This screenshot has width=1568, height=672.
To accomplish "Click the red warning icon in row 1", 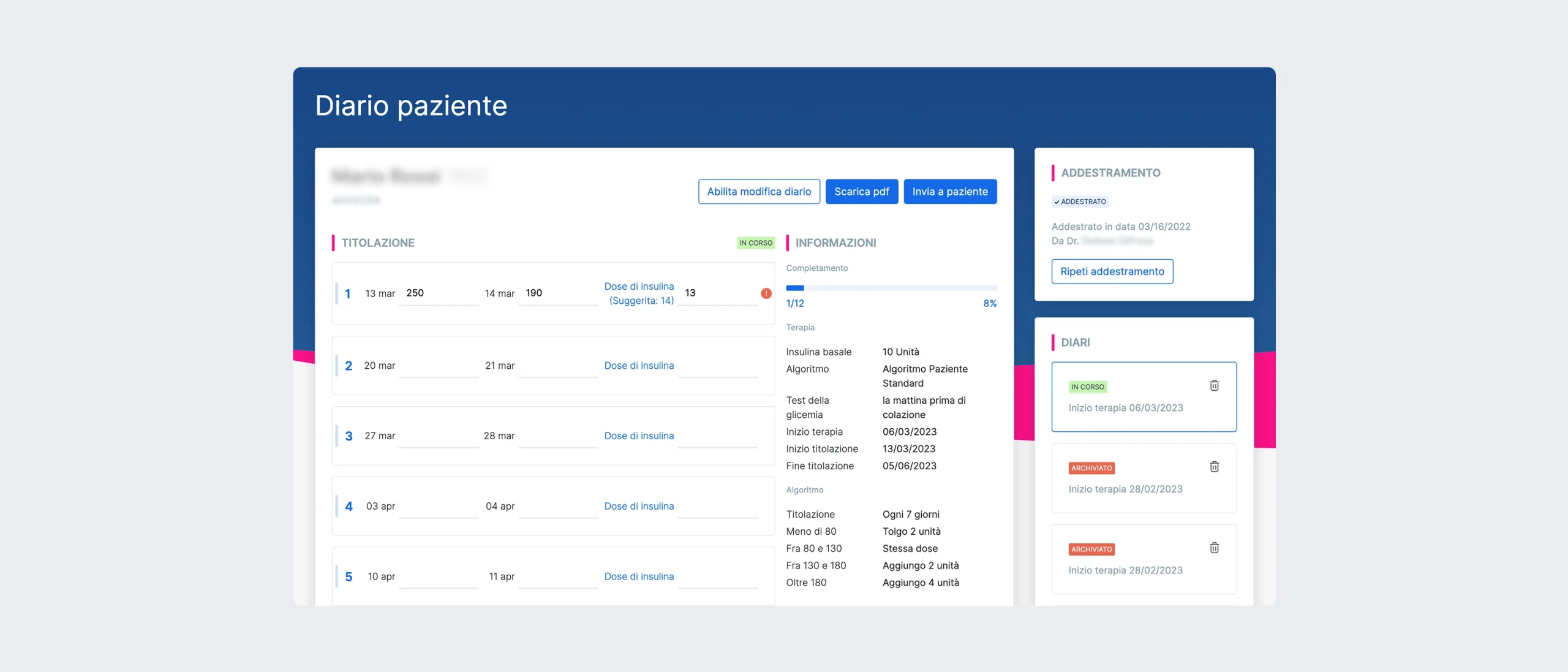I will (x=766, y=293).
